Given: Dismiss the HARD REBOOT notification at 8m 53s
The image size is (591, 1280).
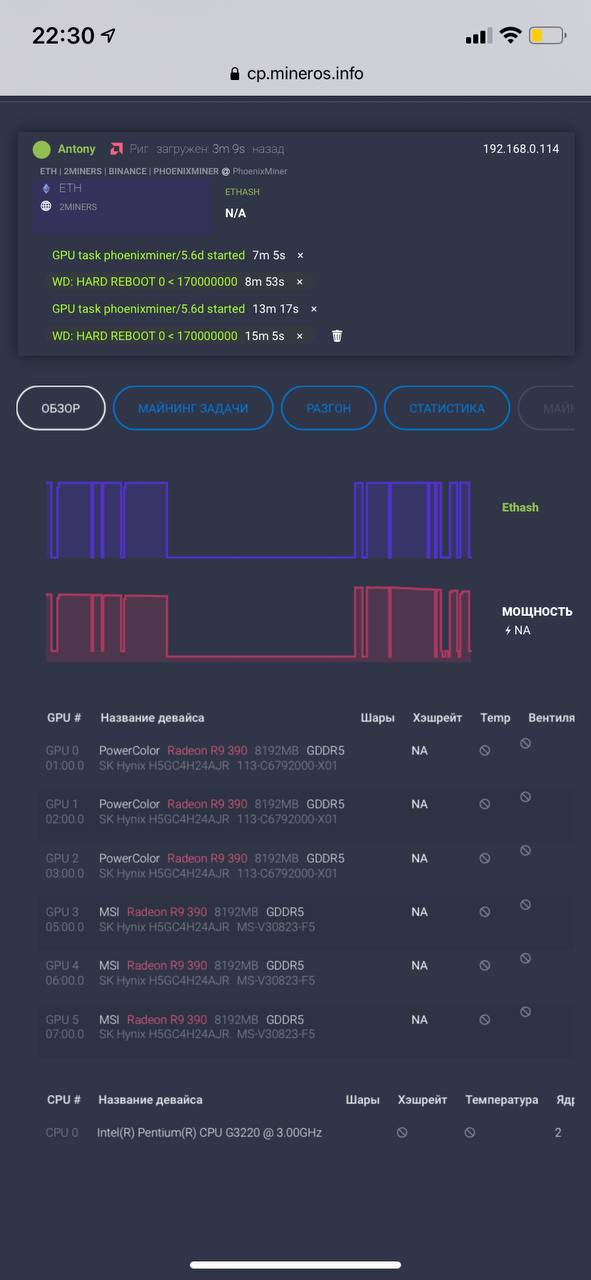Looking at the screenshot, I should tap(299, 282).
